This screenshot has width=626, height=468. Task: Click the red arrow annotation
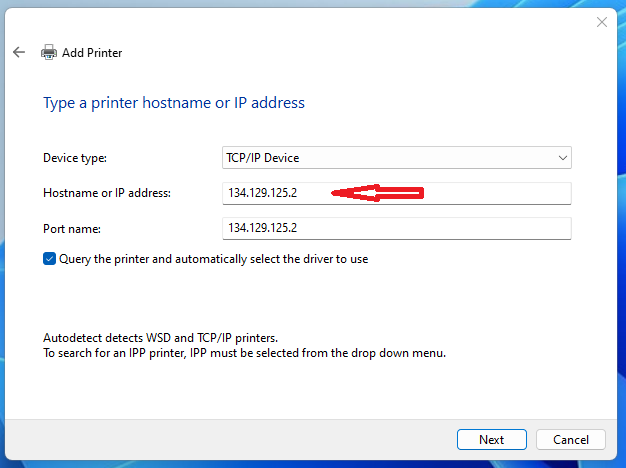378,193
